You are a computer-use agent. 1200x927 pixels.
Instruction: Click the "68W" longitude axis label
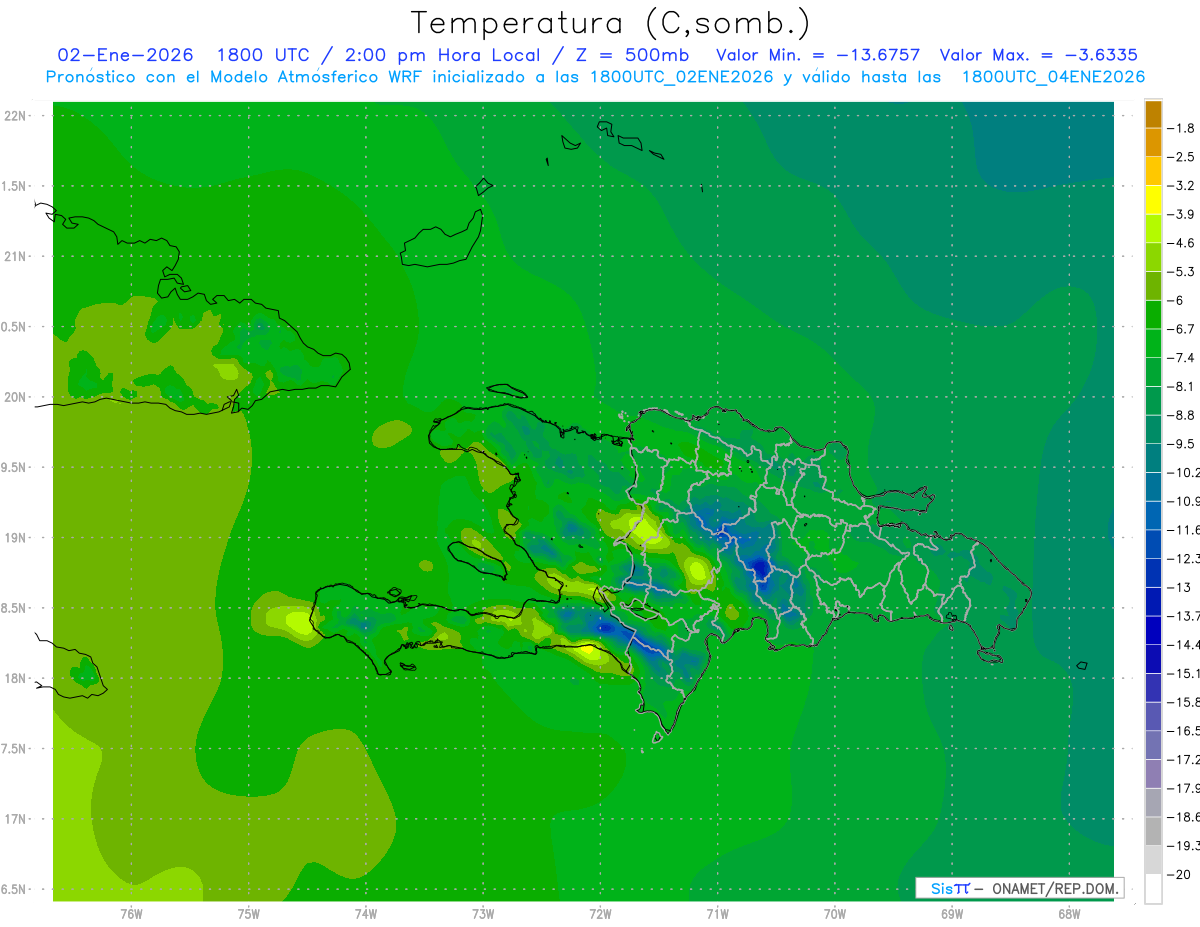click(x=1068, y=914)
